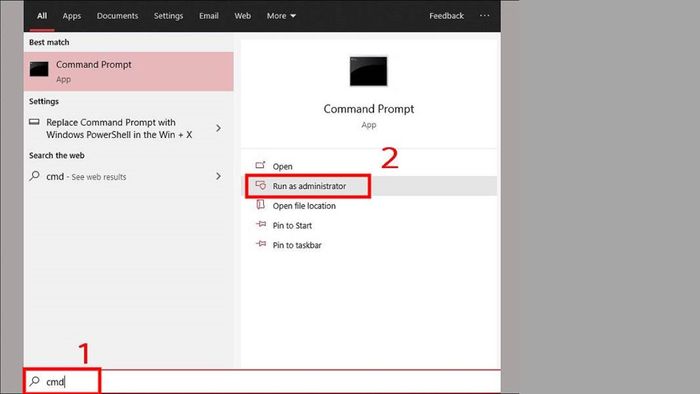Select the Web search tab
The width and height of the screenshot is (700, 394).
click(242, 16)
